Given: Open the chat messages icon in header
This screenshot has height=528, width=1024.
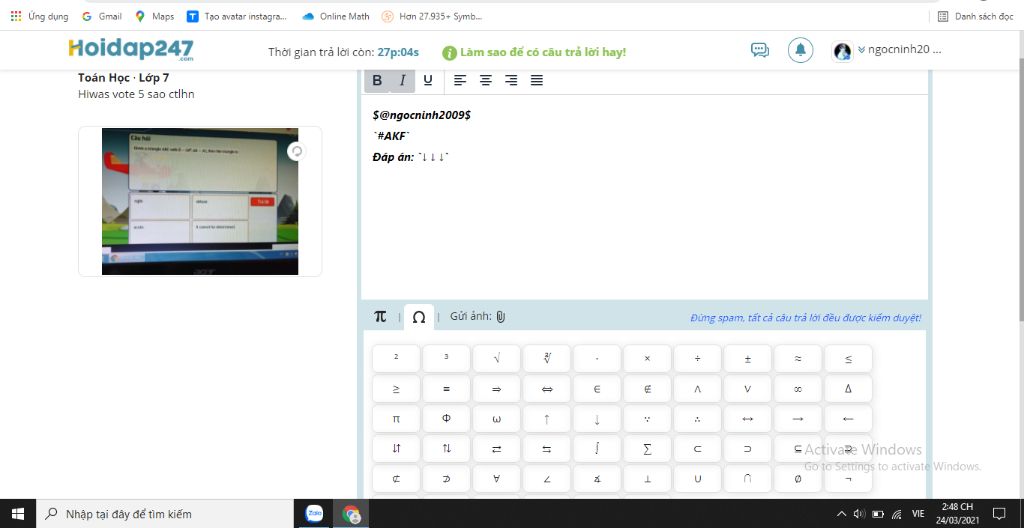Looking at the screenshot, I should tap(760, 50).
